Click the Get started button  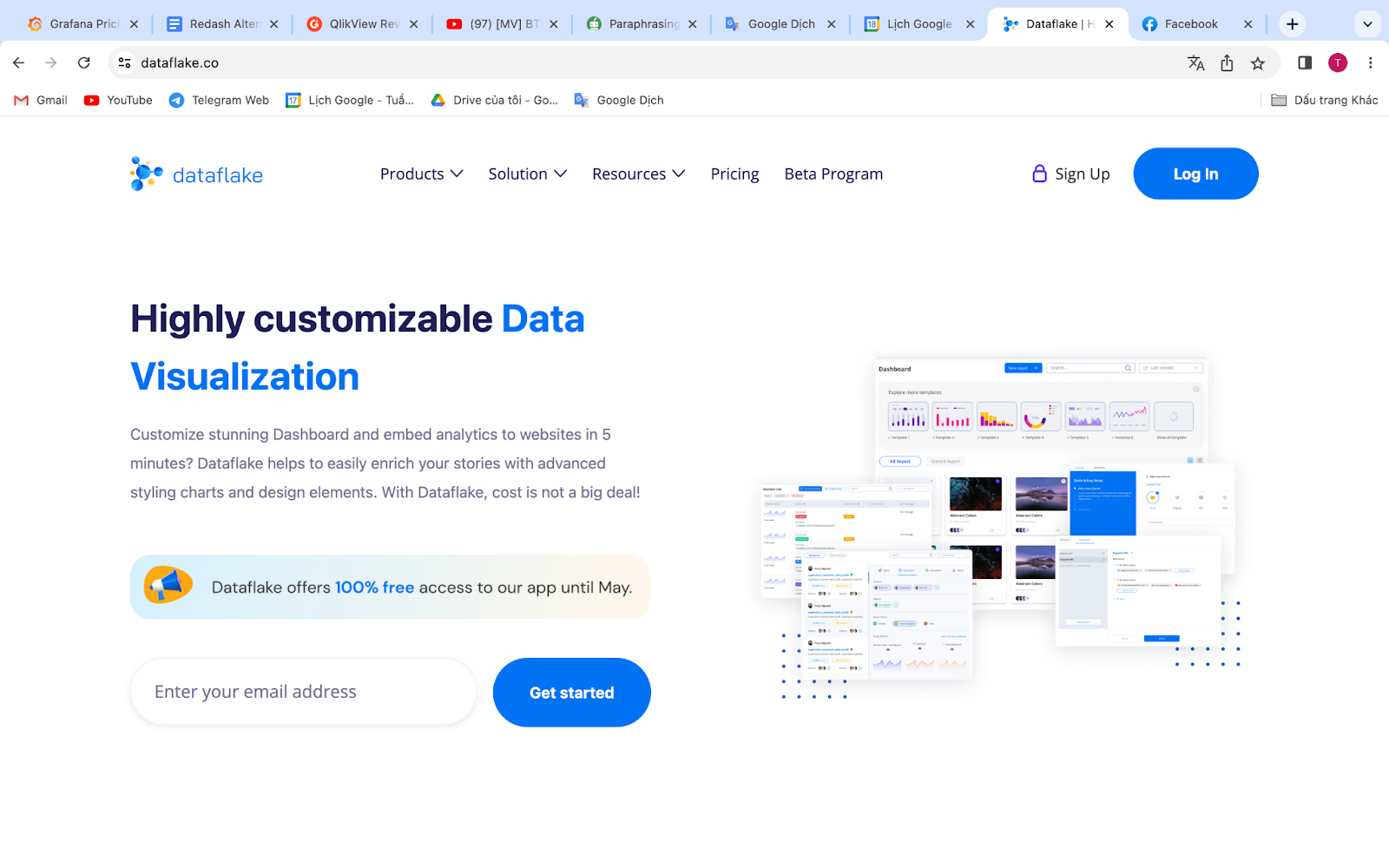coord(571,692)
